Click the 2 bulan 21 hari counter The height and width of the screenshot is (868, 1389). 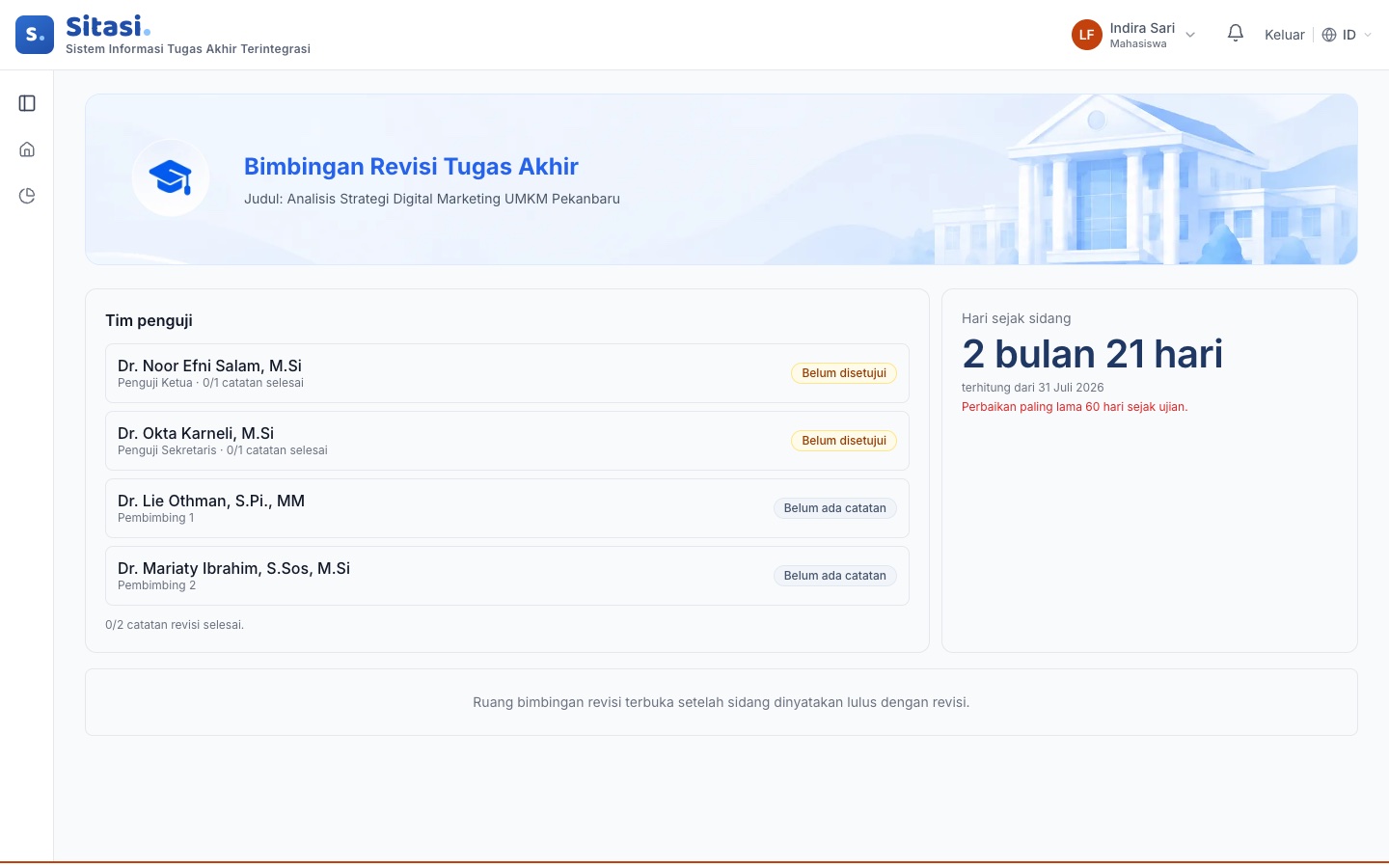tap(1092, 354)
